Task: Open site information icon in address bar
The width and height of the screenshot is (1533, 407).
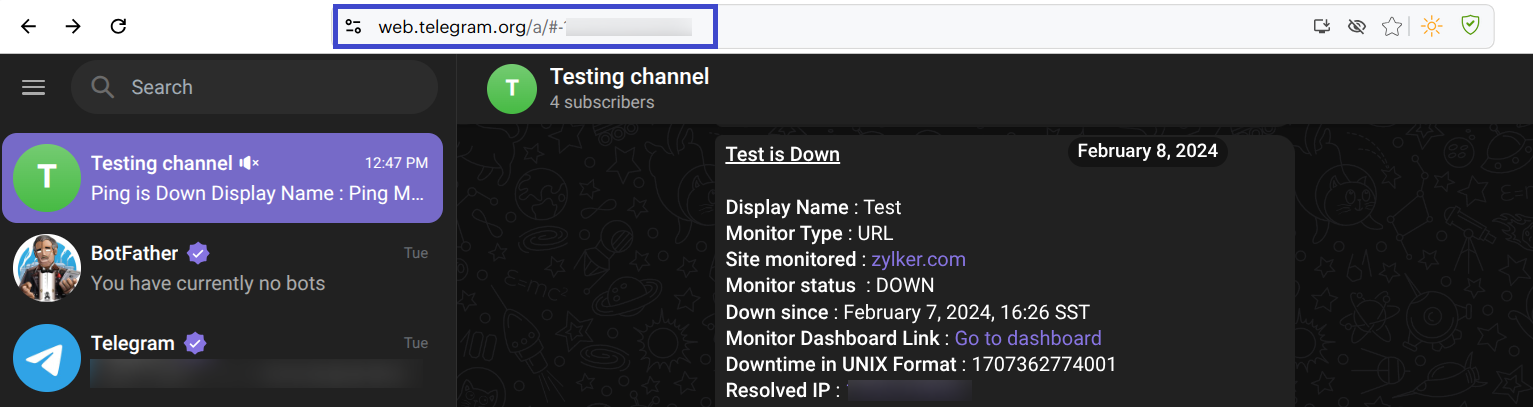Action: pyautogui.click(x=353, y=27)
